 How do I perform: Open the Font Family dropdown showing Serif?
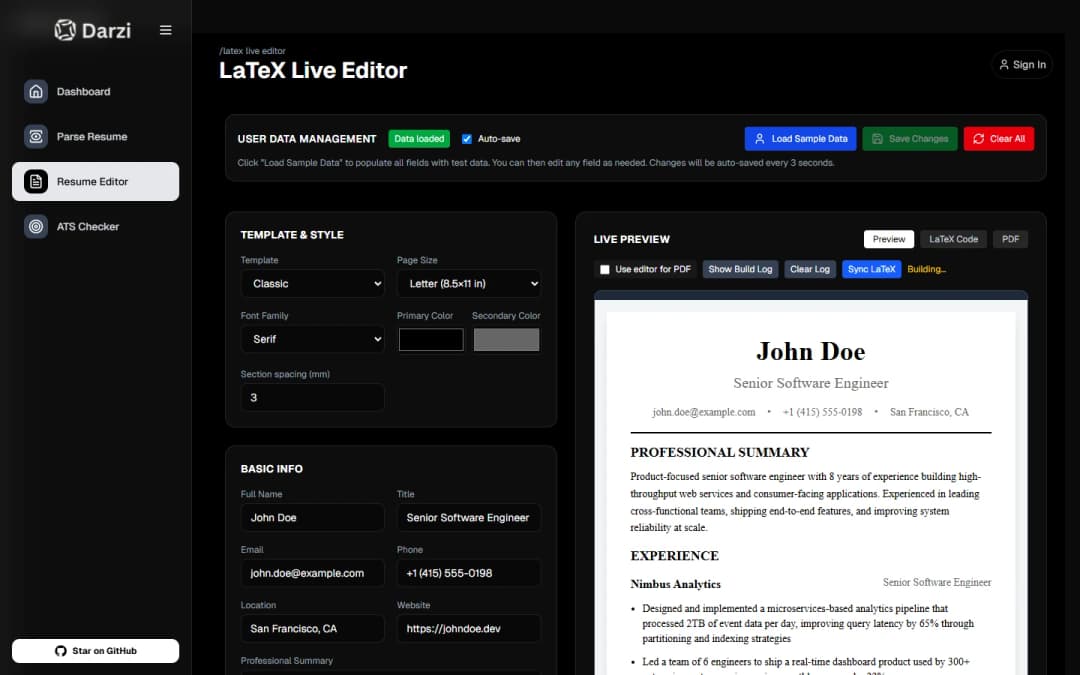(312, 339)
